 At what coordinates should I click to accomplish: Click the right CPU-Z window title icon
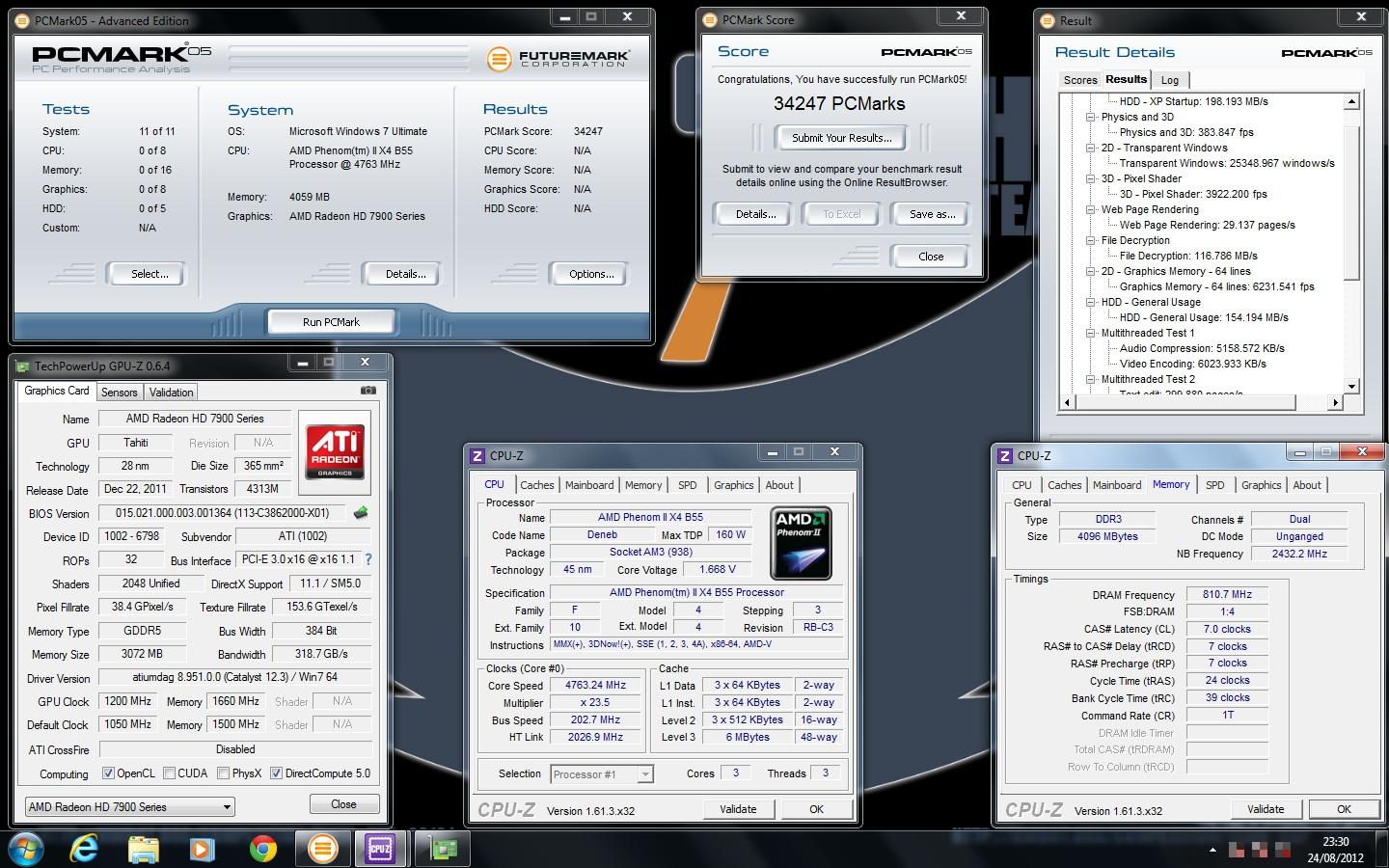pyautogui.click(x=1005, y=455)
